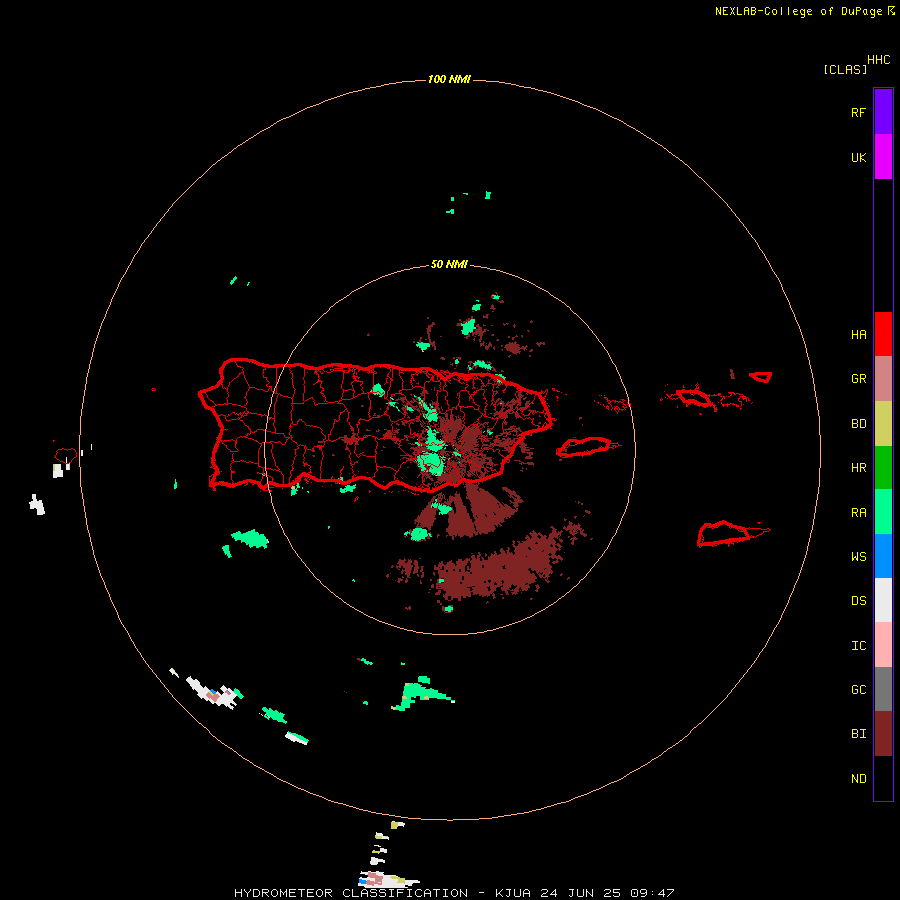Click the 'HHC' product label
Image resolution: width=900 pixels, height=900 pixels.
pyautogui.click(x=879, y=60)
